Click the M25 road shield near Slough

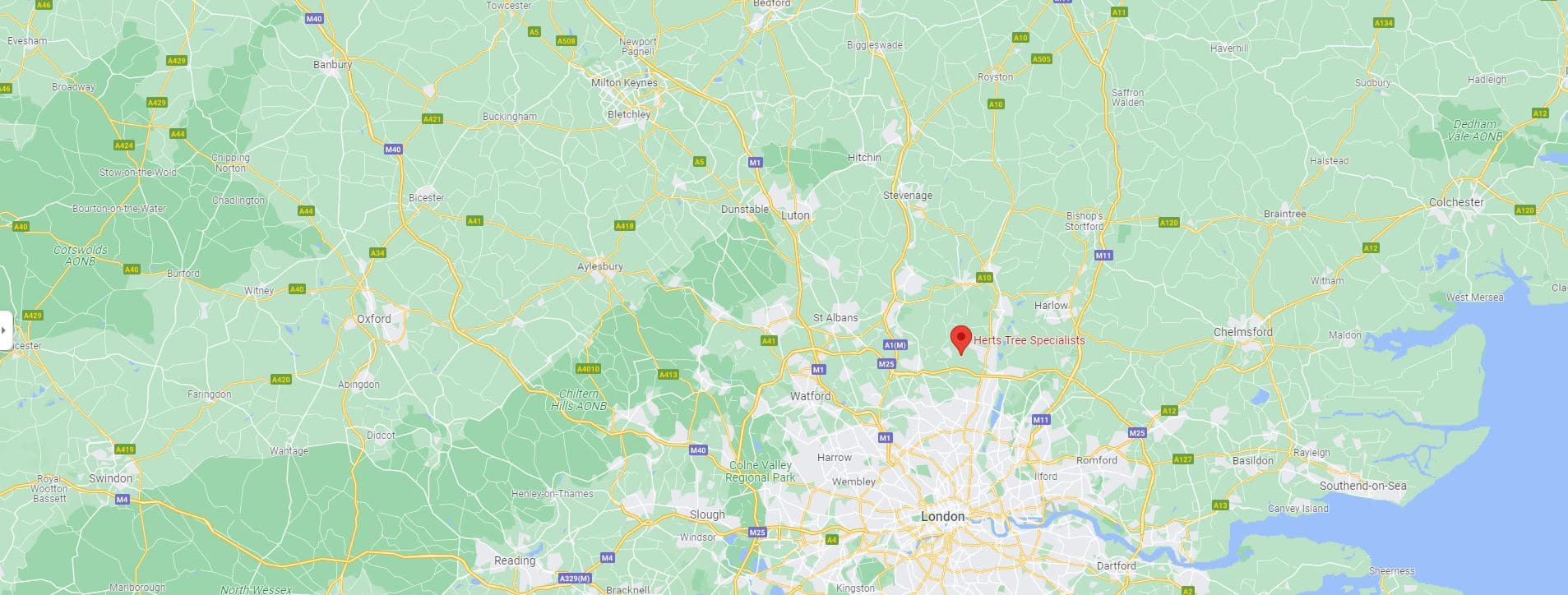757,533
